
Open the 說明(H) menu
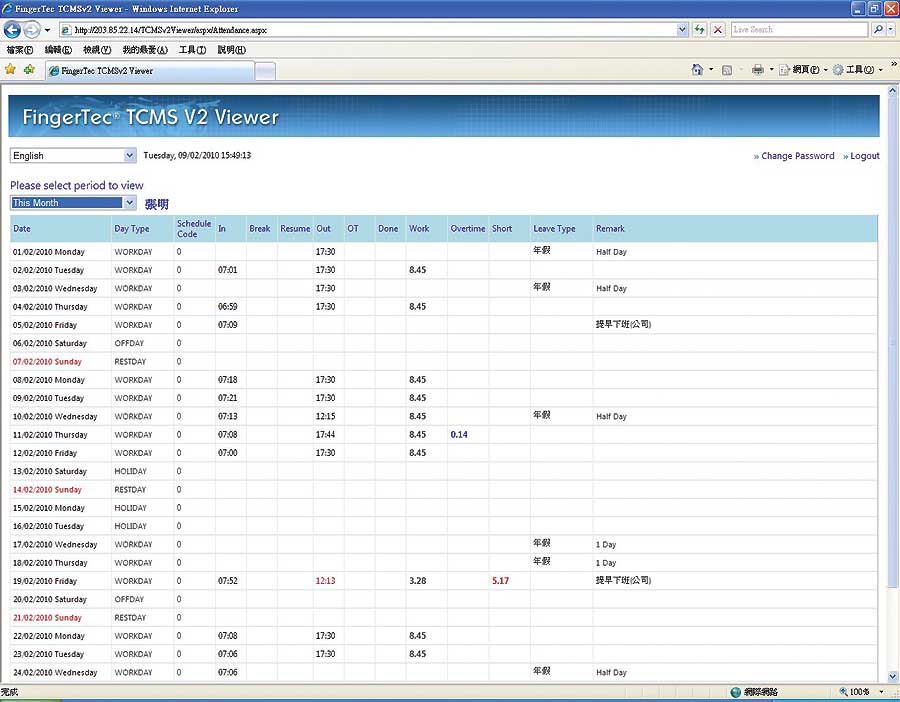click(231, 50)
